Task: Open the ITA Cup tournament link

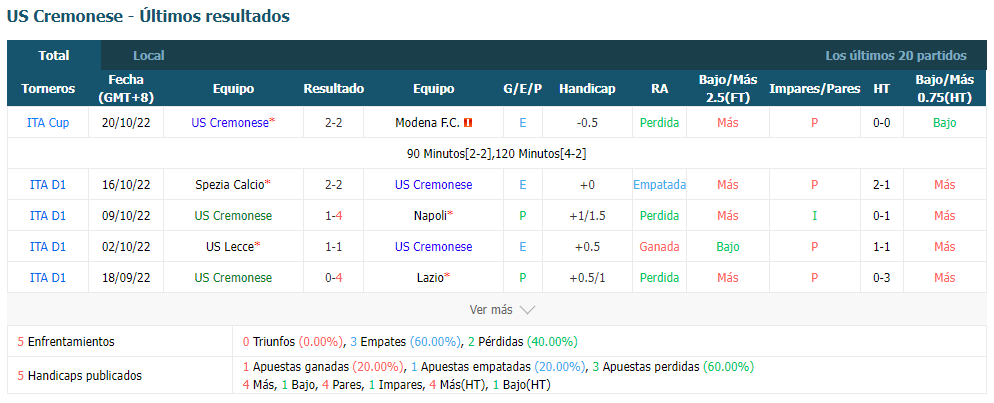Action: coord(48,123)
